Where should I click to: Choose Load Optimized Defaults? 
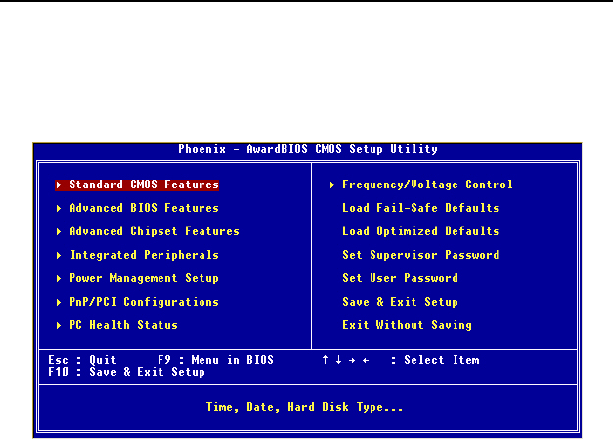coord(420,232)
